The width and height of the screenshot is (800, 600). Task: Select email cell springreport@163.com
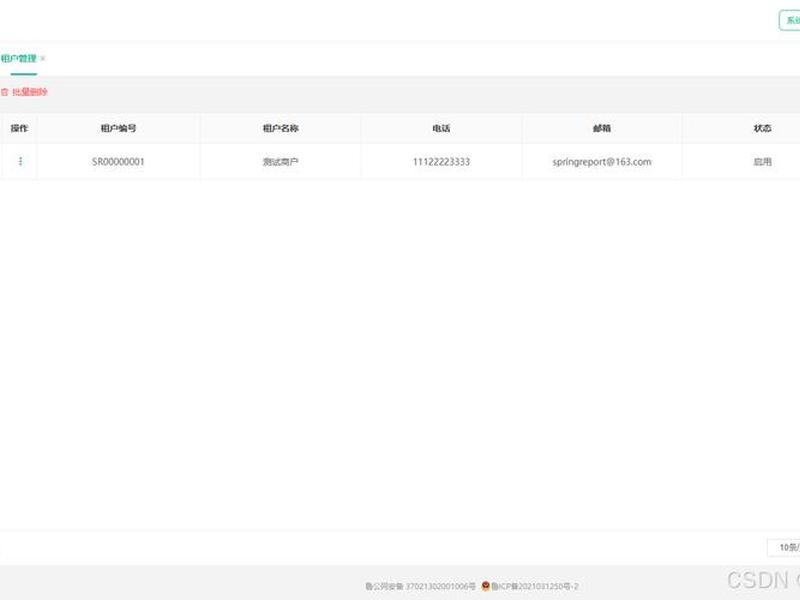pos(602,162)
